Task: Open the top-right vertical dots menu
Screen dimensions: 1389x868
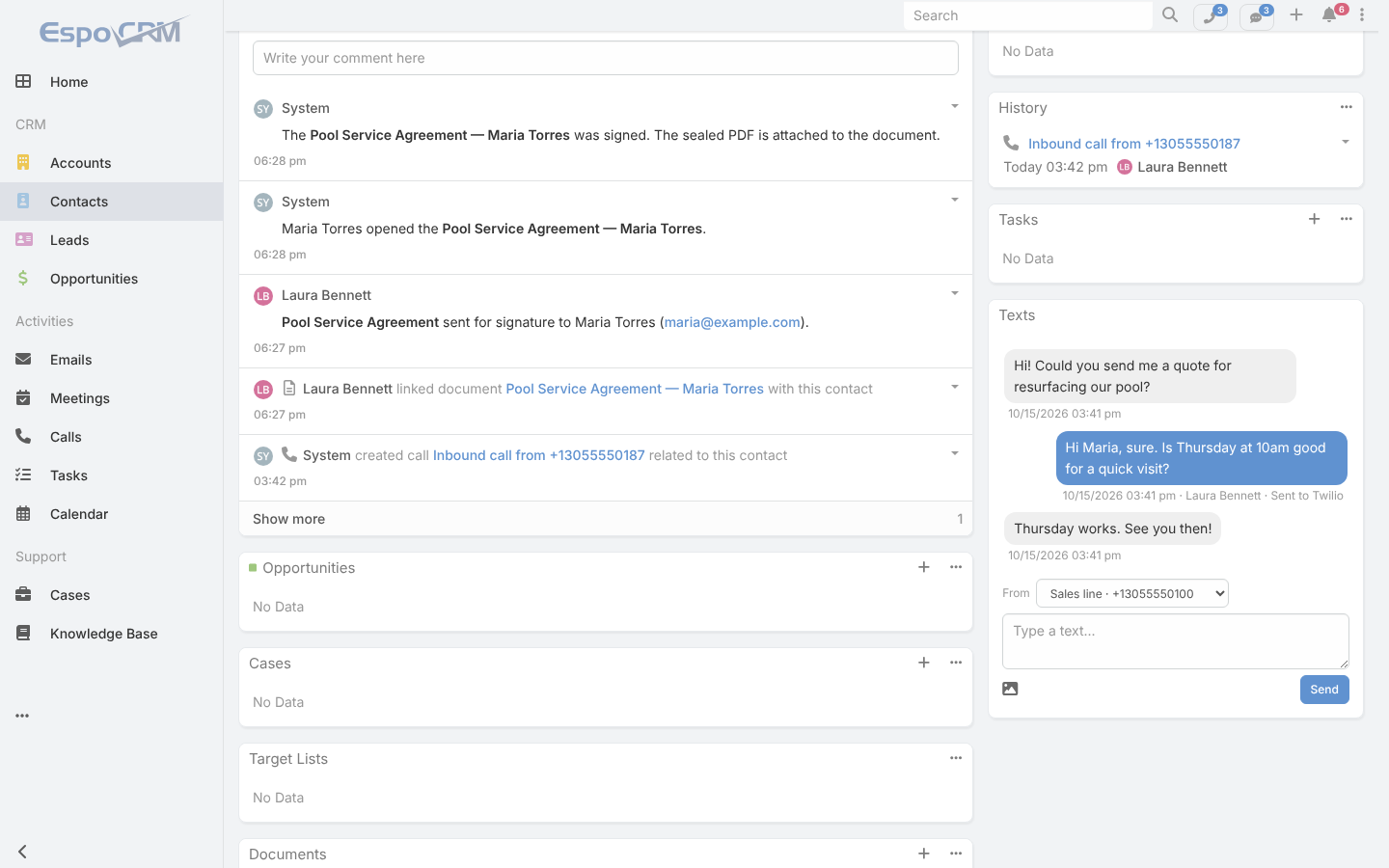Action: coord(1362,15)
